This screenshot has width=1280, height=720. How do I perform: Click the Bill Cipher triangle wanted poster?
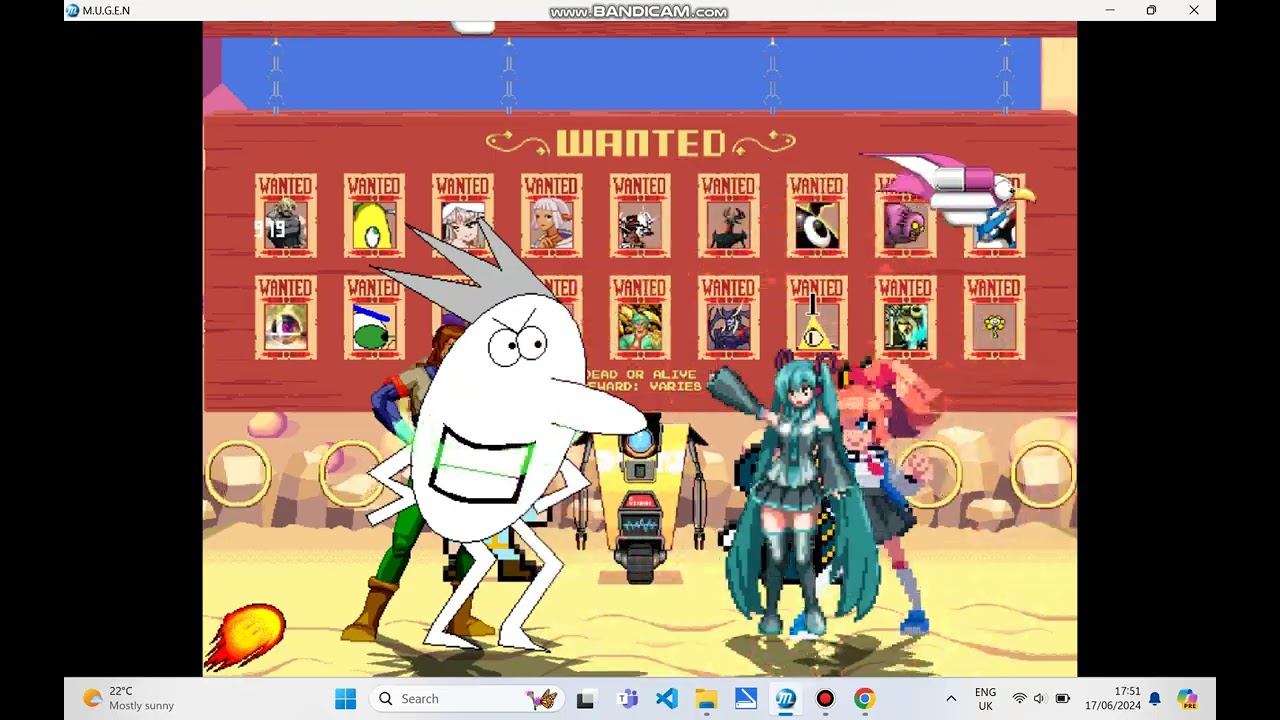tap(817, 317)
